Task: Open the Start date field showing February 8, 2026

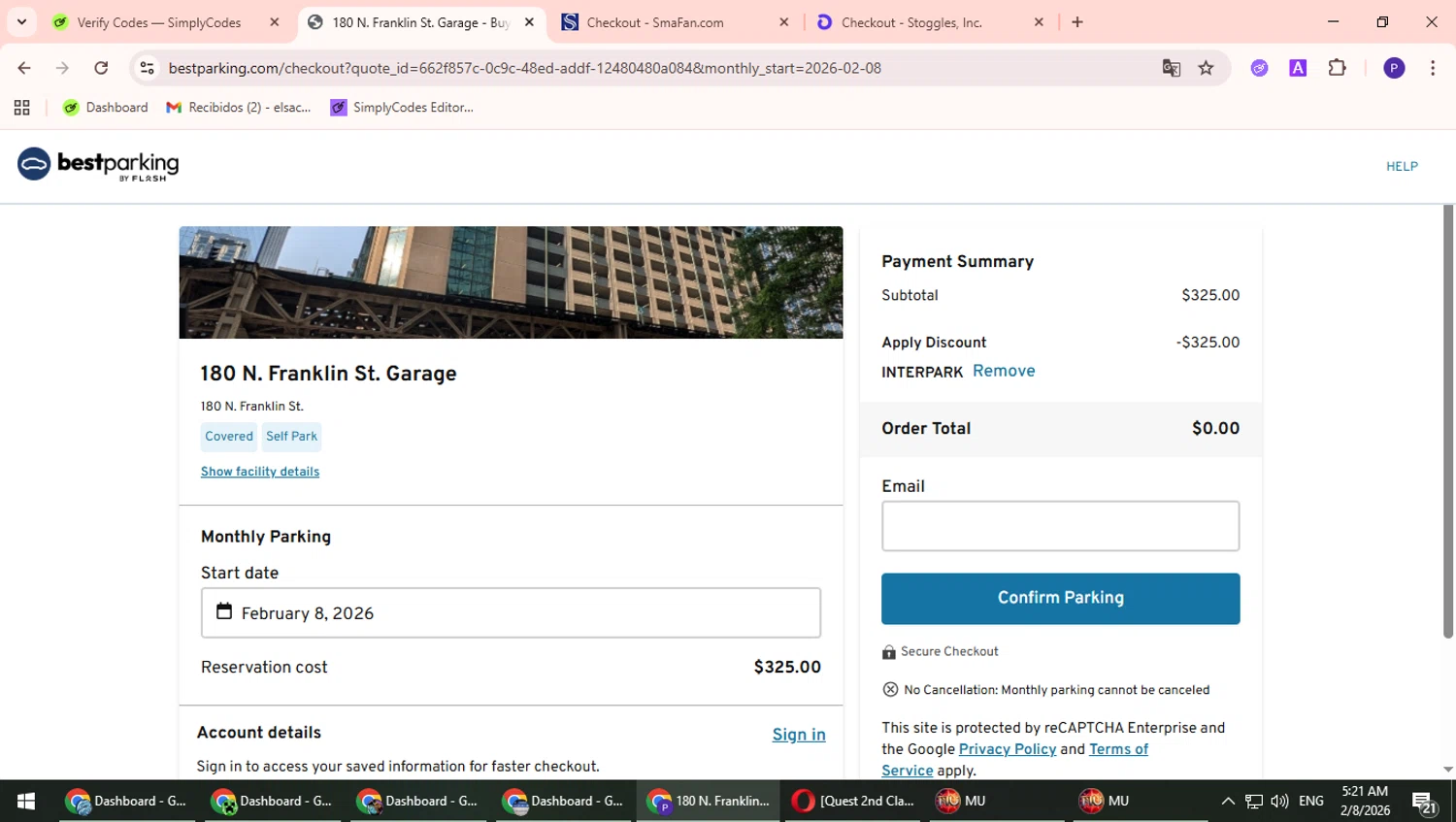Action: pos(511,612)
